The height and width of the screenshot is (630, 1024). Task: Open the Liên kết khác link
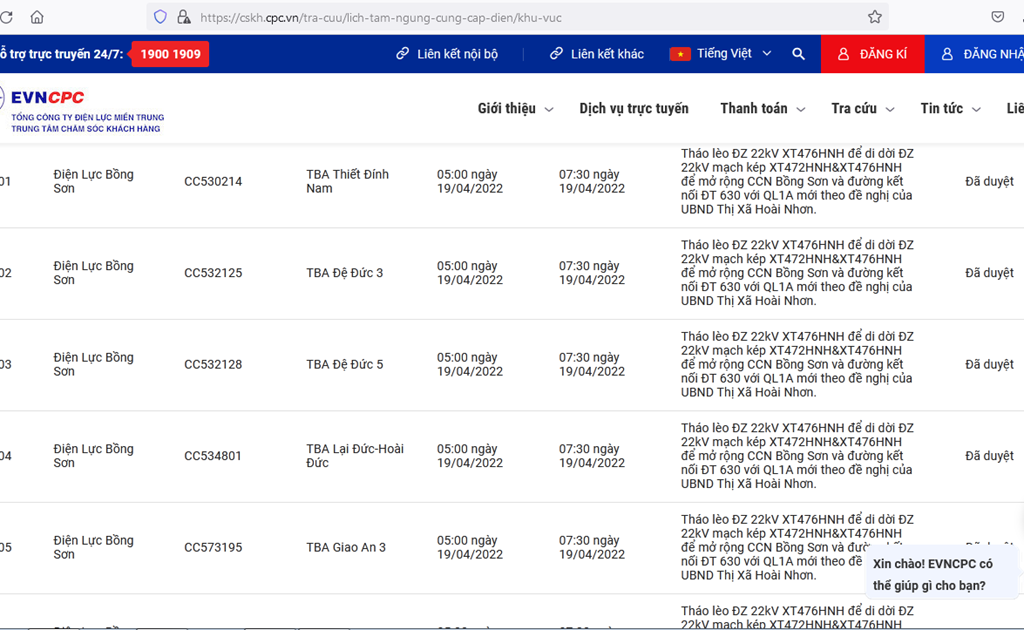coord(597,54)
